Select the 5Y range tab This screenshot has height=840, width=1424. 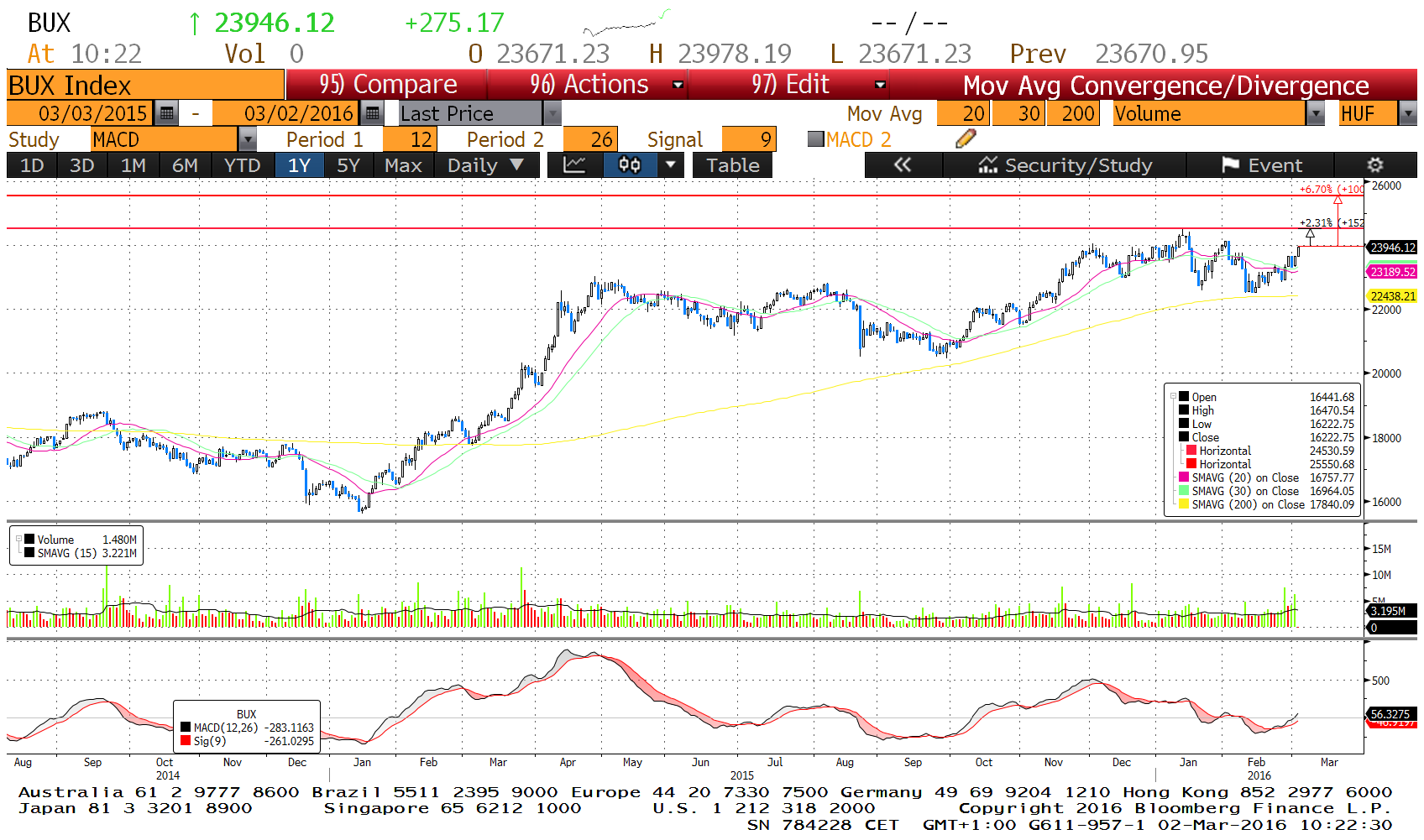tap(348, 165)
